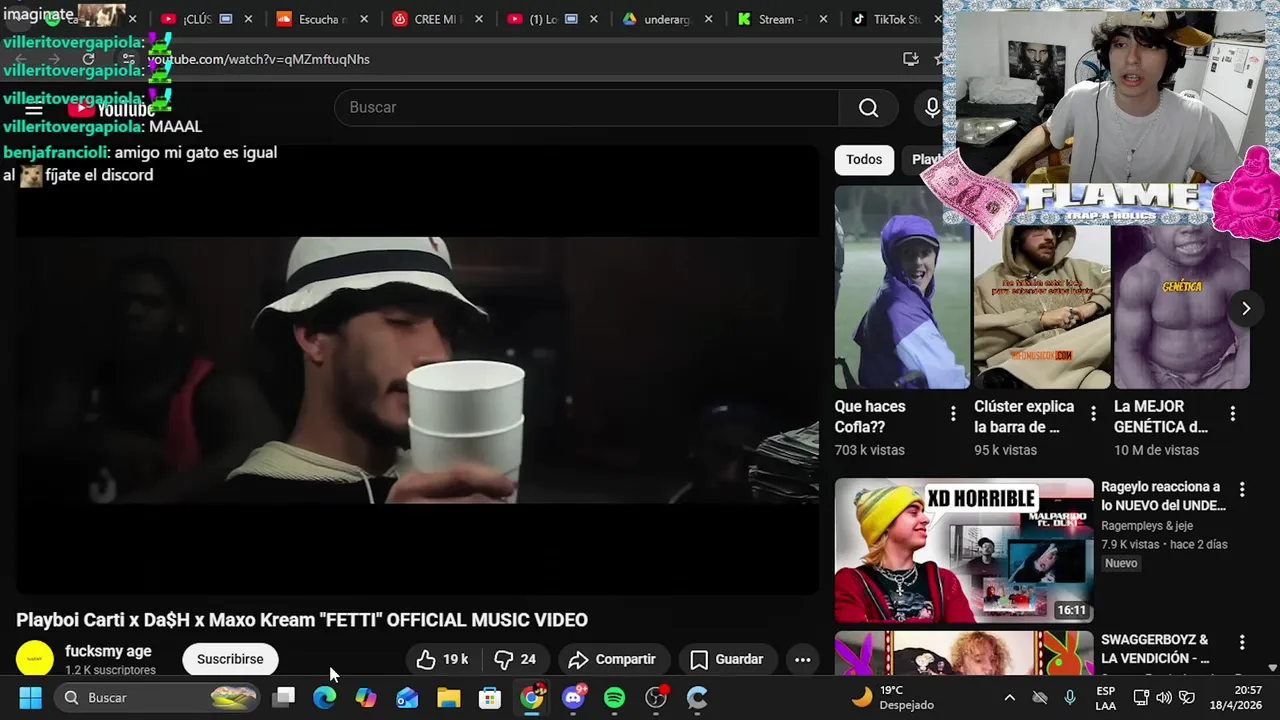1280x720 pixels.
Task: Open the volume icon in the system tray
Action: pos(1163,697)
